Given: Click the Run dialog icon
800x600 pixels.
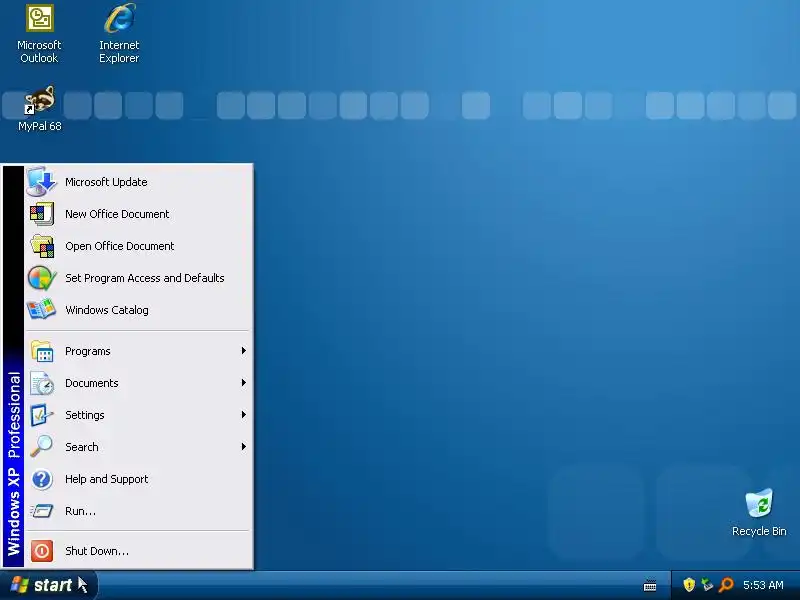Looking at the screenshot, I should [42, 511].
